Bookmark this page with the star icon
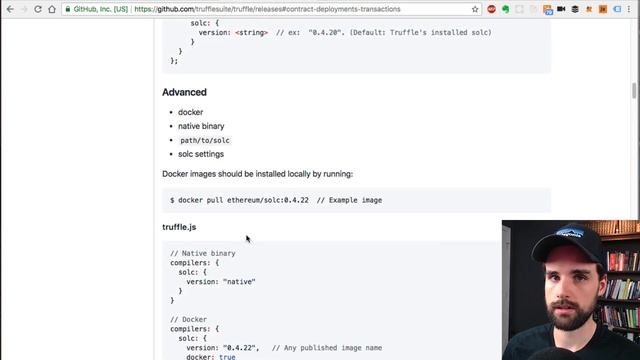The height and width of the screenshot is (360, 640). tap(475, 9)
